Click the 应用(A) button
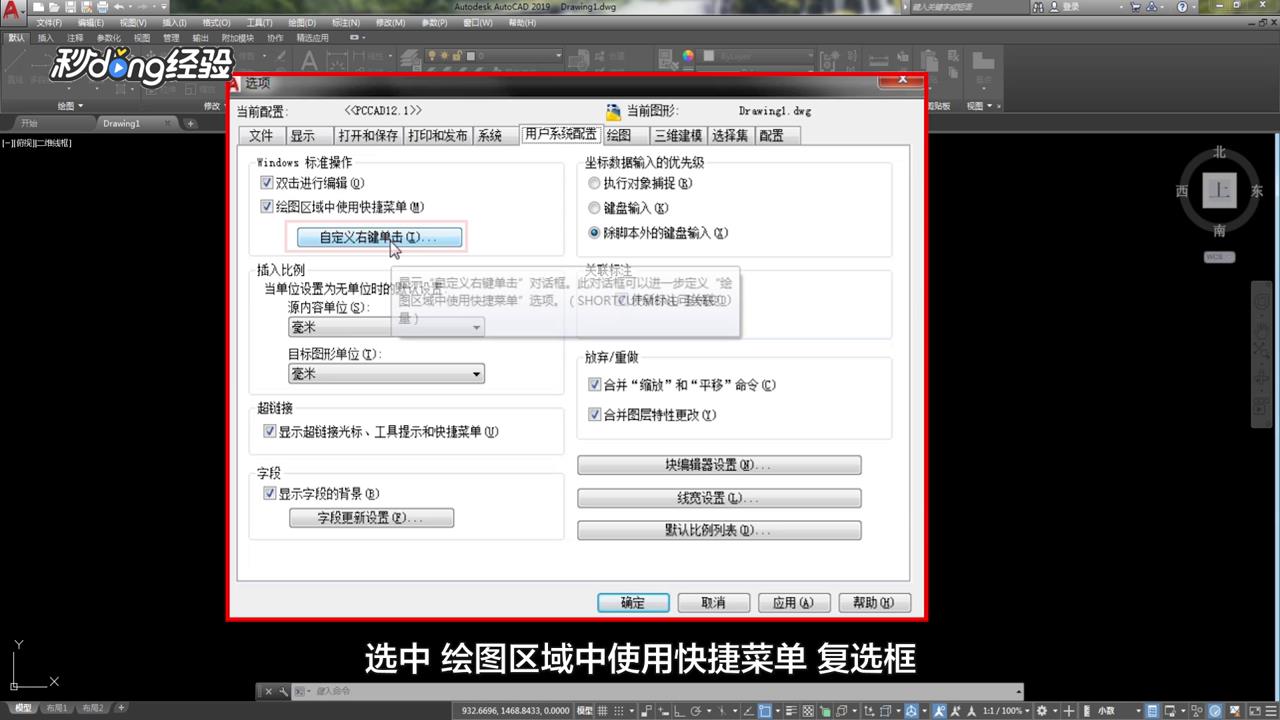This screenshot has width=1280, height=720. [793, 603]
